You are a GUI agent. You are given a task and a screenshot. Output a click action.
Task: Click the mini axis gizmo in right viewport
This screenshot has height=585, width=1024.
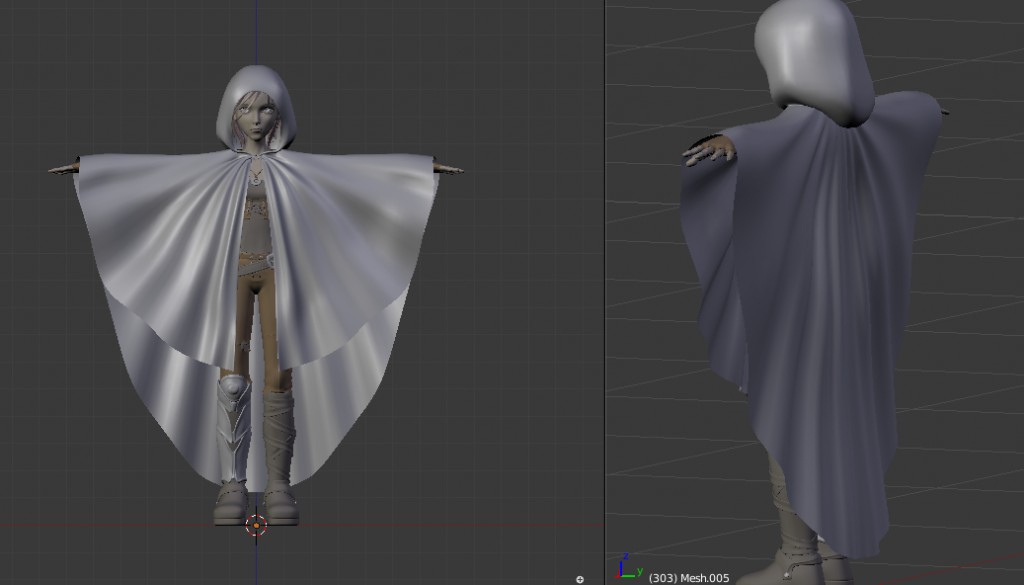[624, 573]
